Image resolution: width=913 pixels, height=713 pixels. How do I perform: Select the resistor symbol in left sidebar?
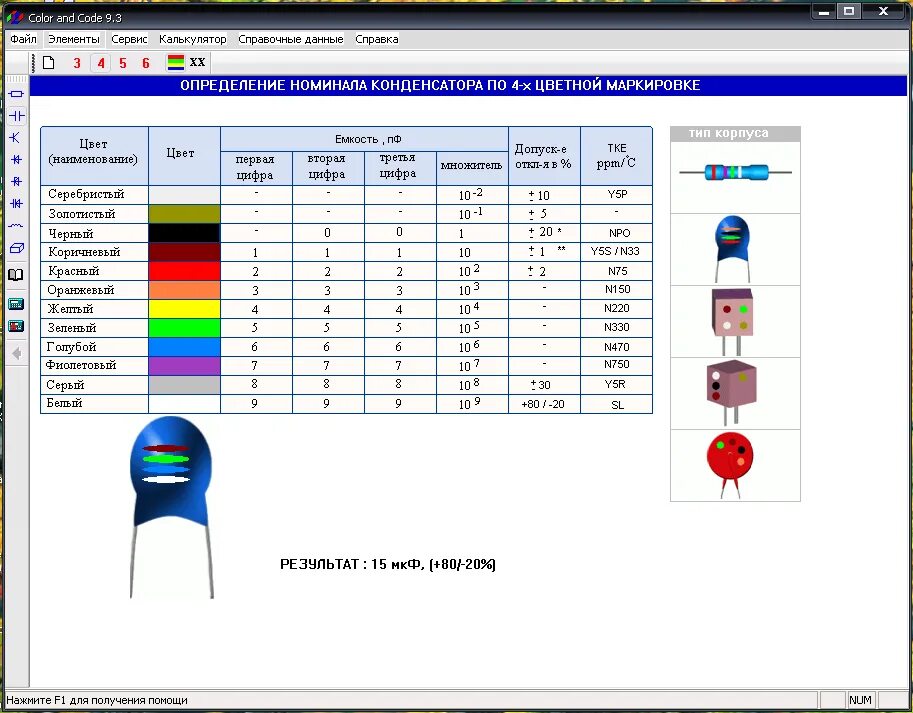pos(16,94)
